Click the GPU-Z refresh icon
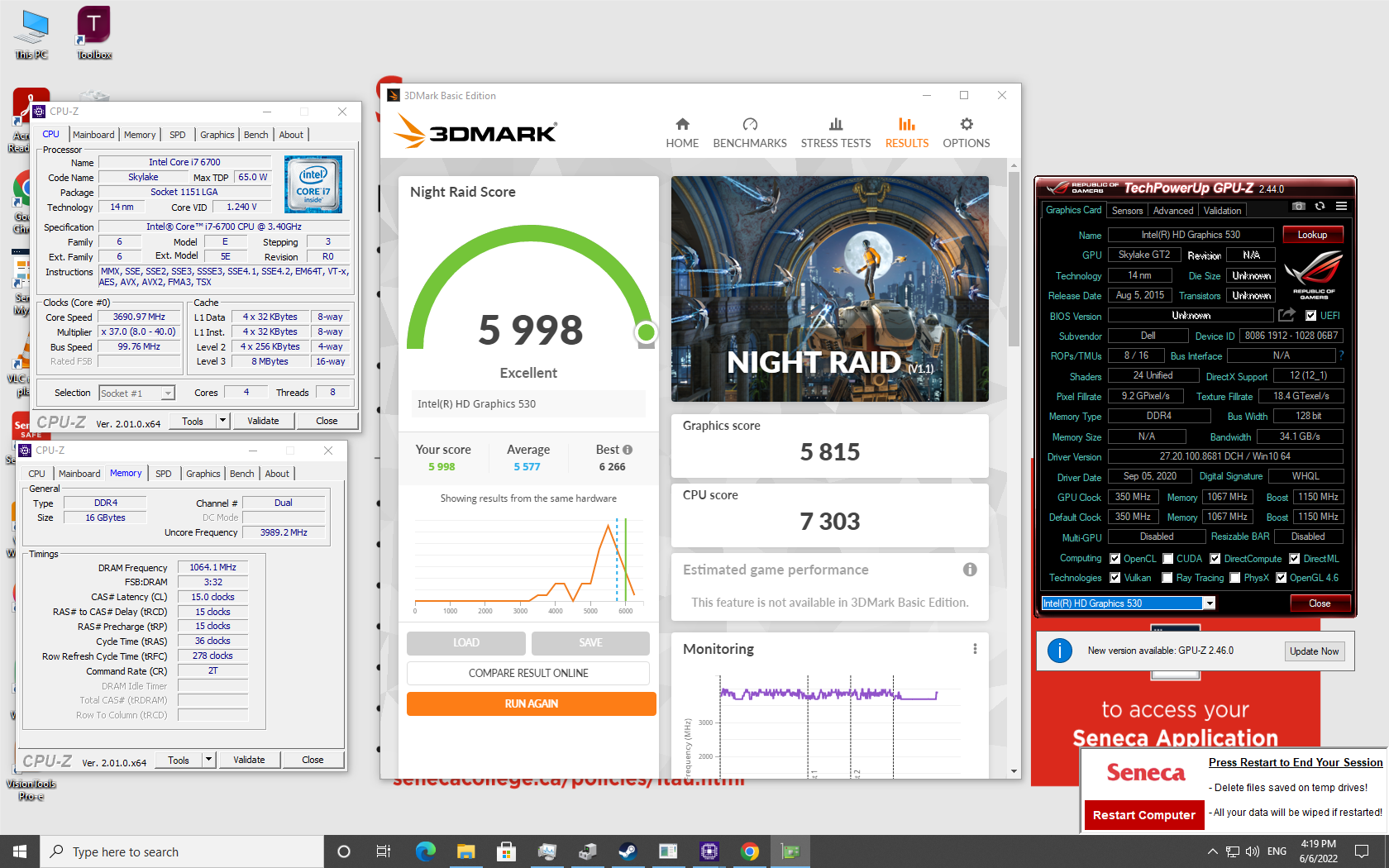This screenshot has height=868, width=1389. [x=1320, y=206]
